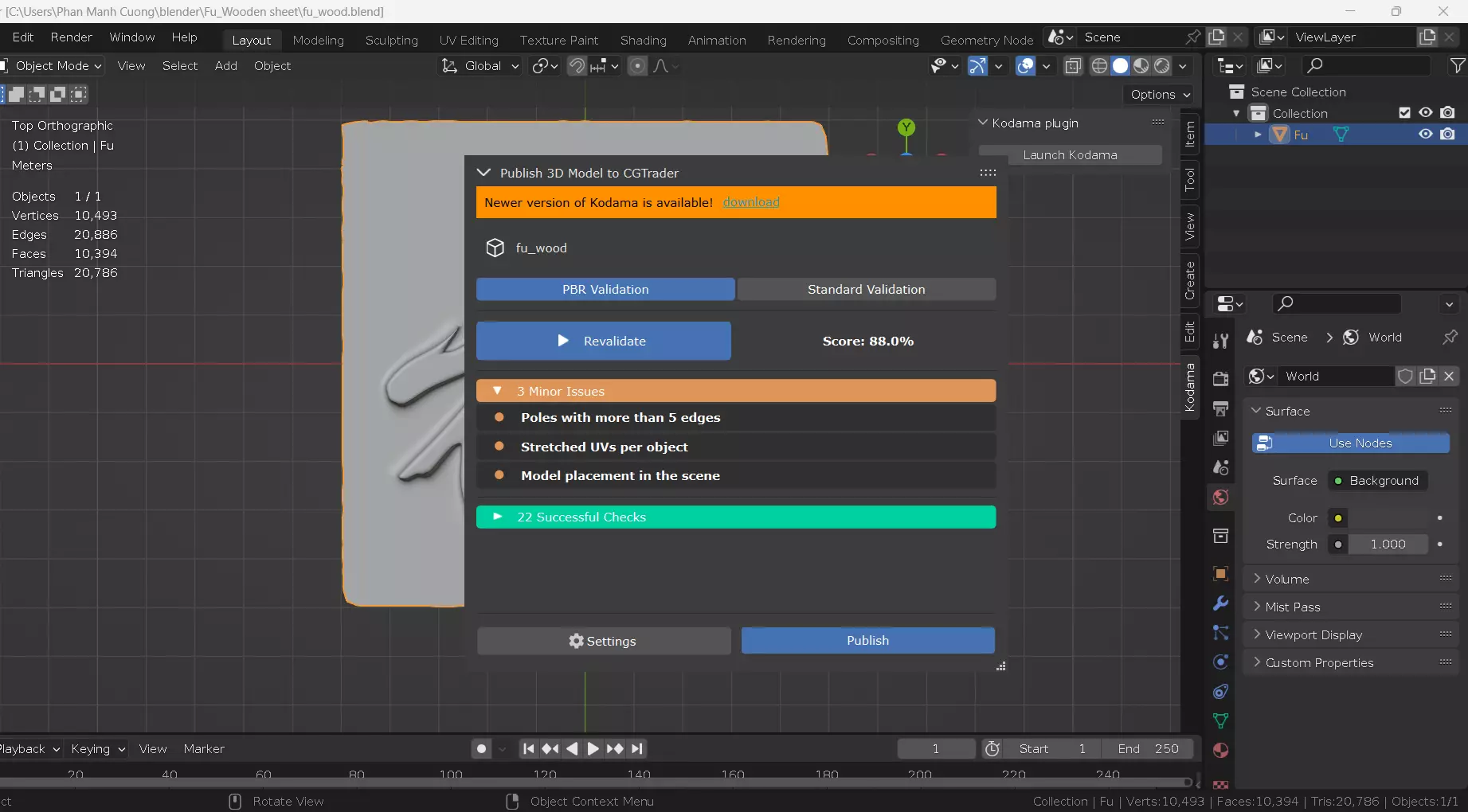1468x812 pixels.
Task: Open the object visibility filter in viewport header
Action: pyautogui.click(x=945, y=66)
